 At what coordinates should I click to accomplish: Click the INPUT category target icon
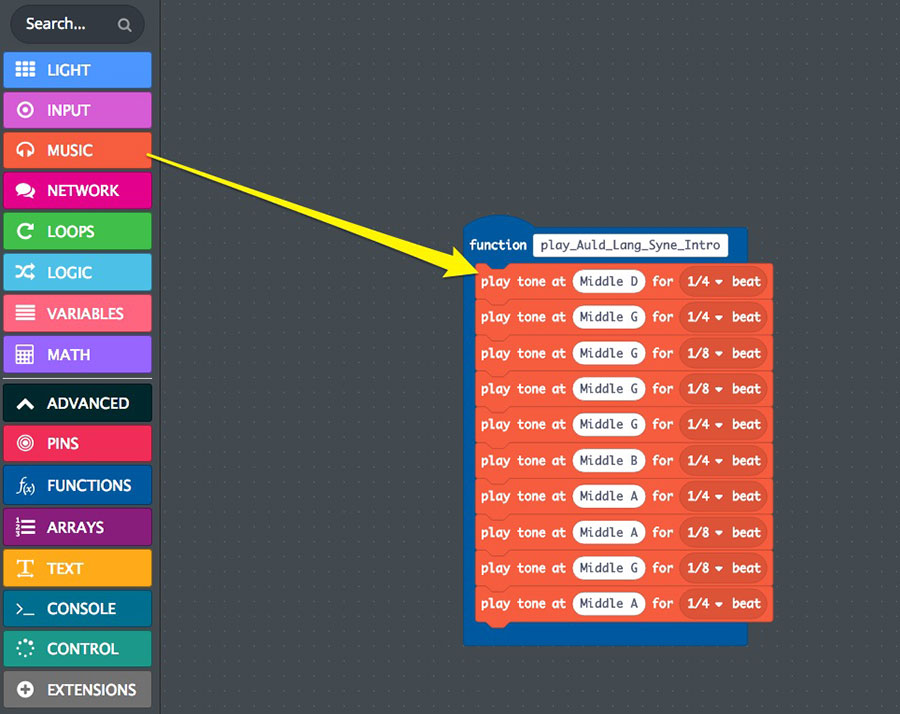pyautogui.click(x=26, y=110)
